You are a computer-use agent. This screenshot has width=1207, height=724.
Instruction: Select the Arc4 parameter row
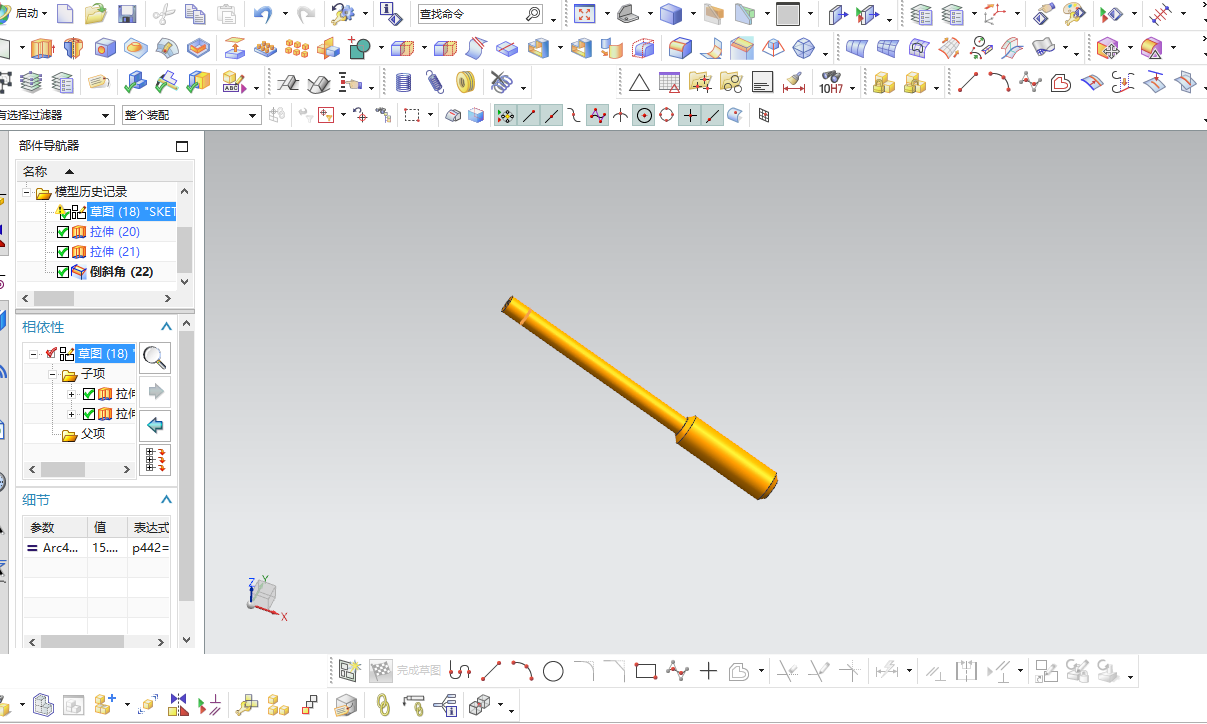coord(97,548)
